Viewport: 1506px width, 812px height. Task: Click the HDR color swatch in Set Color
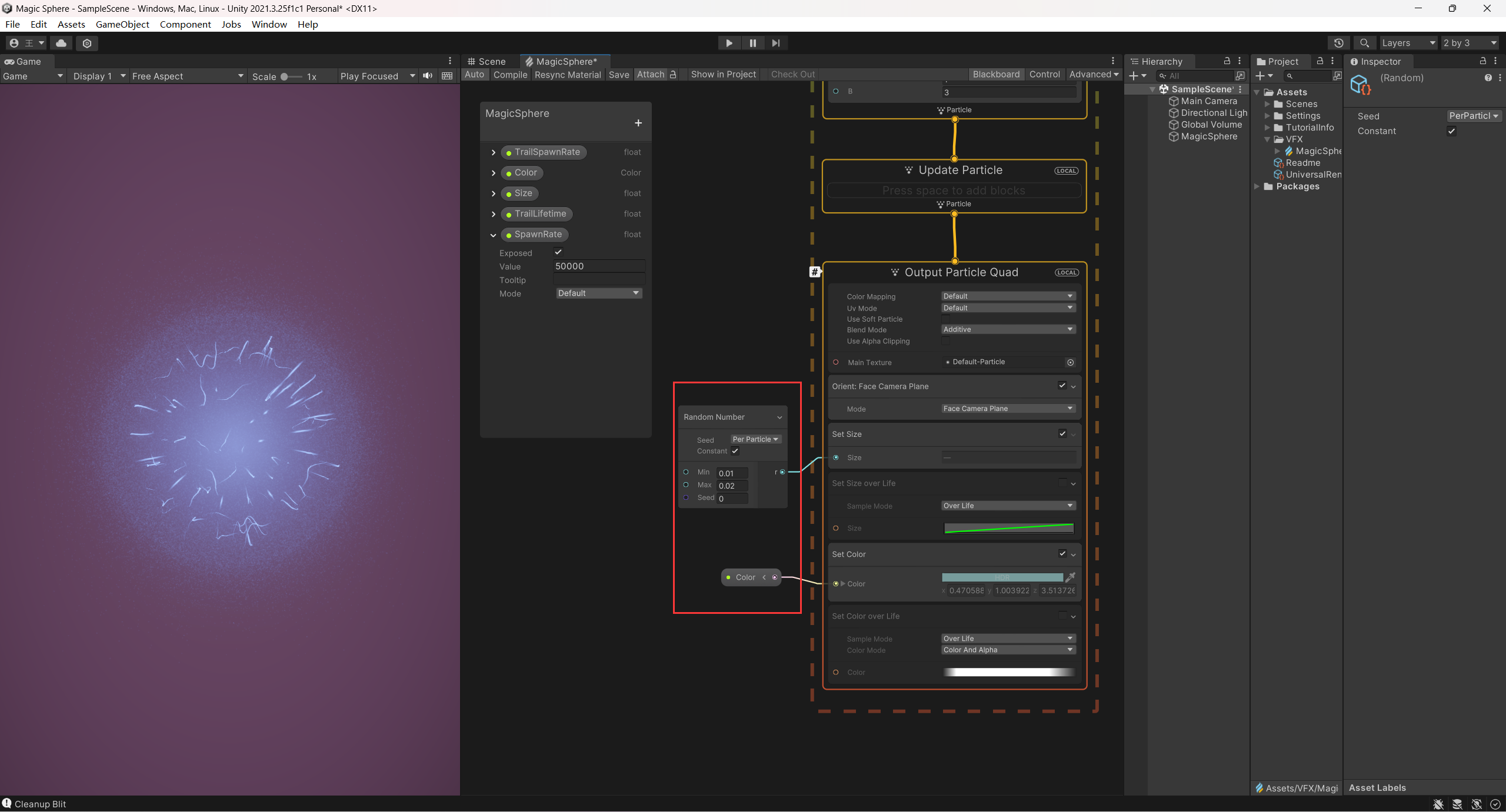(1002, 577)
